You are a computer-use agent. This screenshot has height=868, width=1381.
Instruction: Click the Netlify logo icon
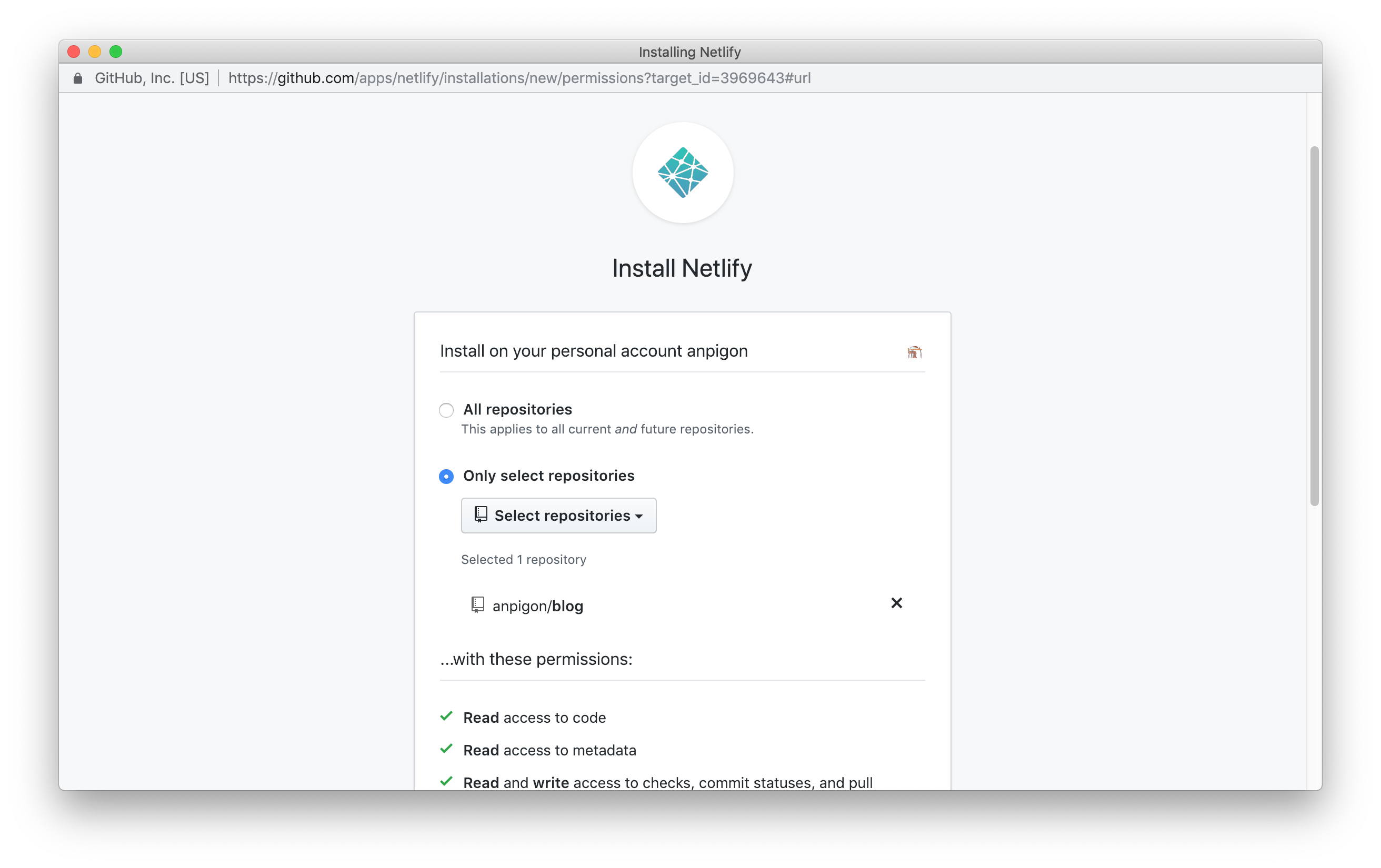click(683, 173)
